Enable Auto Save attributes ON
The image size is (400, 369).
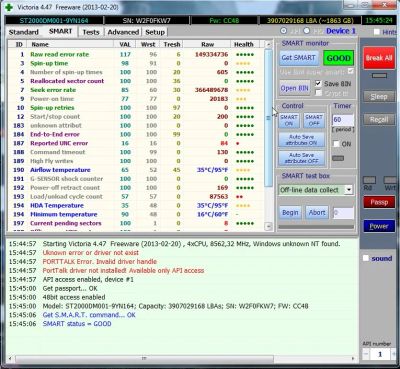click(x=301, y=140)
